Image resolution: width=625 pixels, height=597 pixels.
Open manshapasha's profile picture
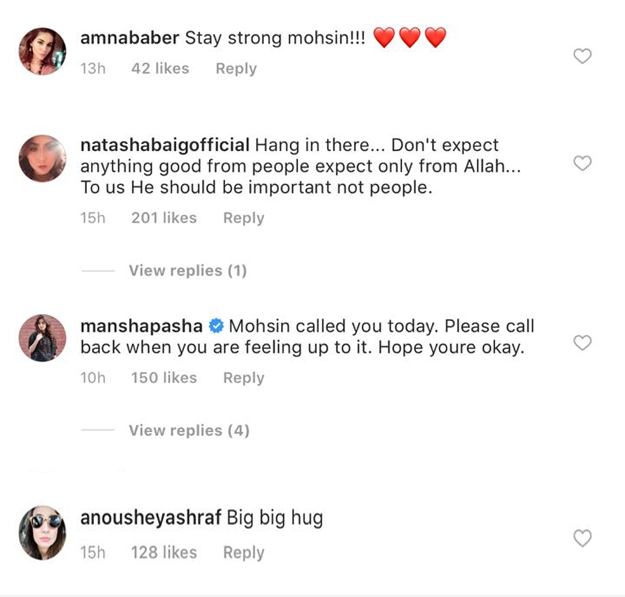tap(42, 339)
